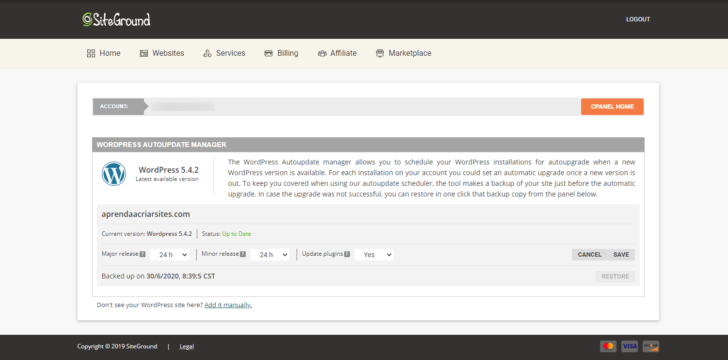Image resolution: width=728 pixels, height=360 pixels.
Task: Click the LOGOUT link
Action: (638, 20)
